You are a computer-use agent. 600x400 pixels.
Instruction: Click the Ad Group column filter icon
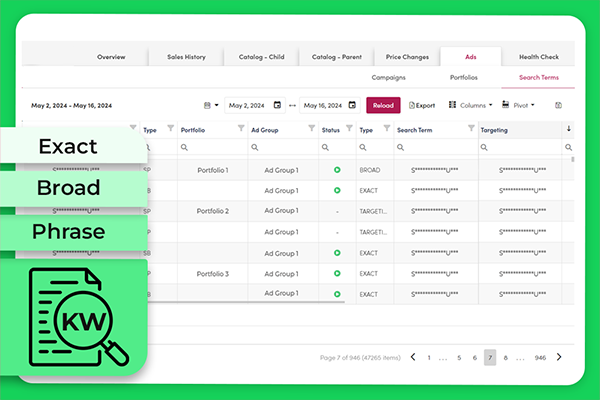[x=311, y=128]
